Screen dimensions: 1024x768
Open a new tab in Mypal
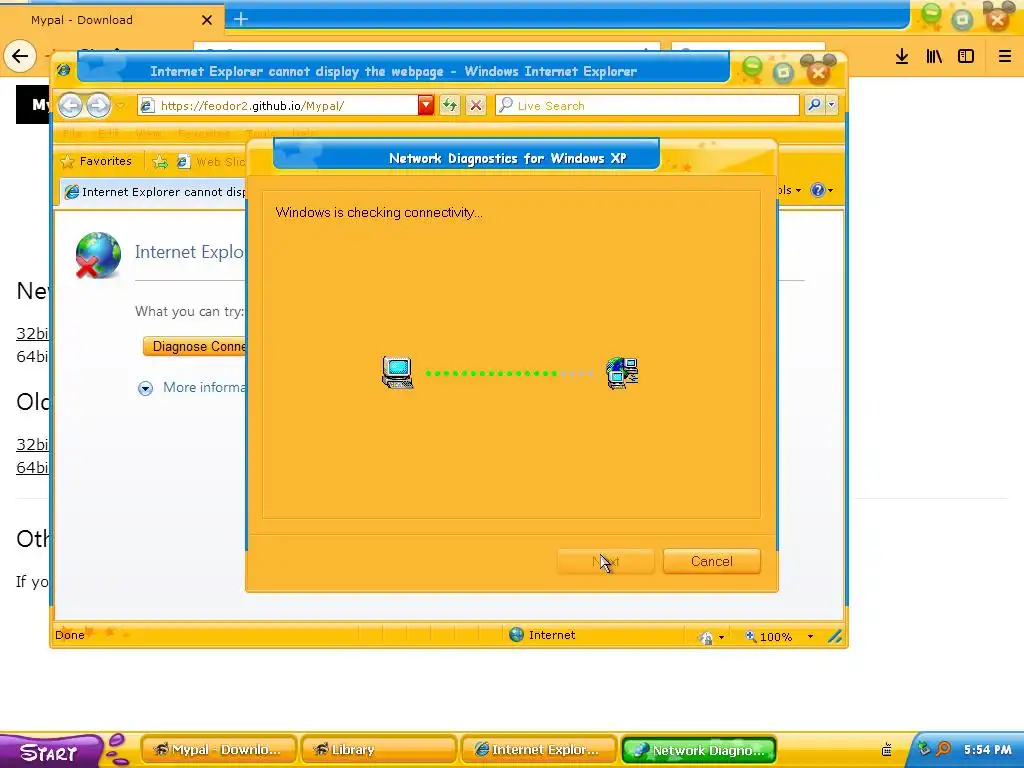[241, 20]
